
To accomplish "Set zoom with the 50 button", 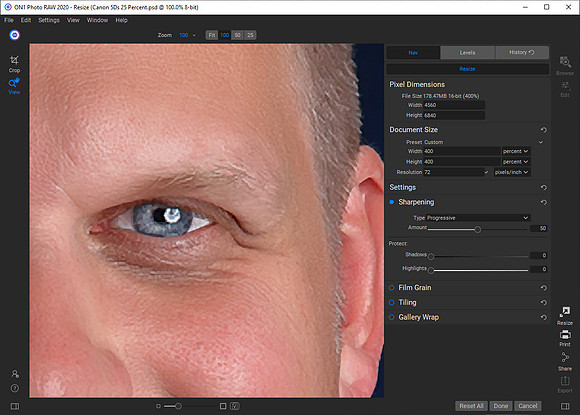I will [237, 35].
